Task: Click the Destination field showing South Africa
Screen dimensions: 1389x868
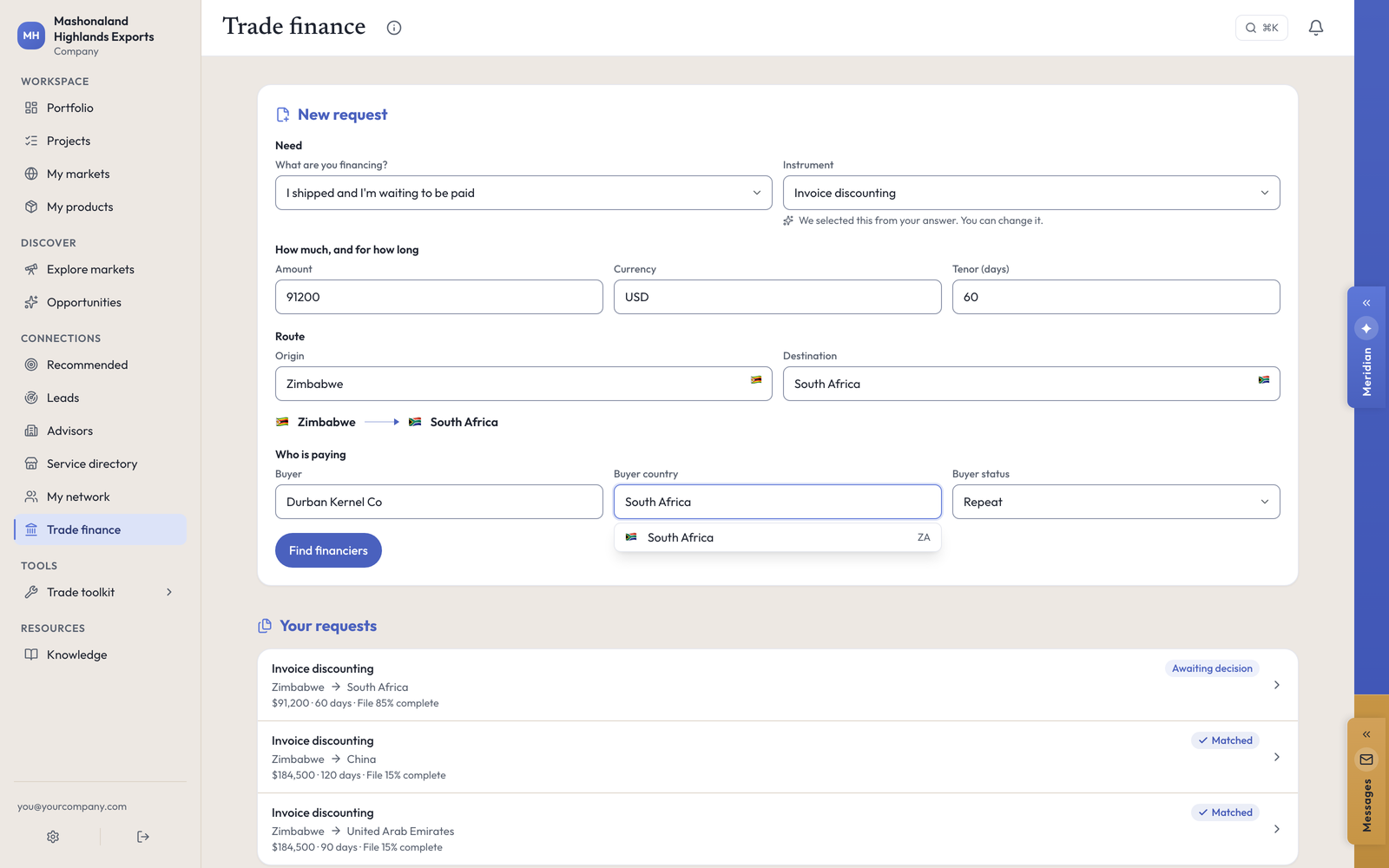Action: 1031,384
